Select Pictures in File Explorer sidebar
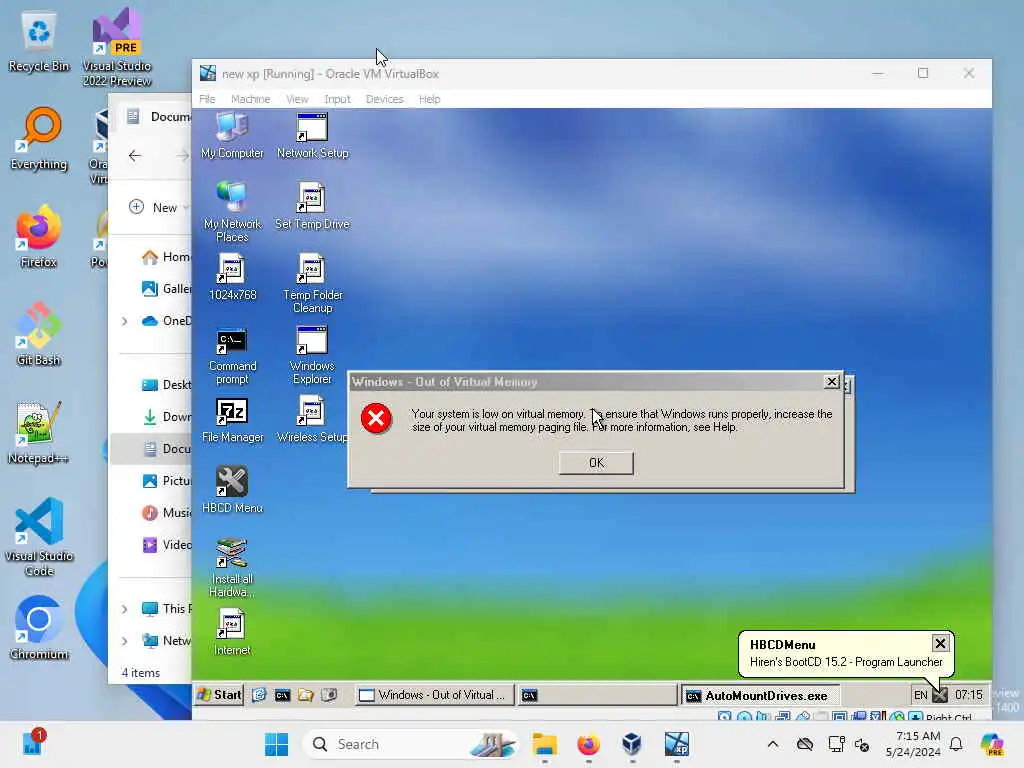This screenshot has height=768, width=1024. click(167, 481)
